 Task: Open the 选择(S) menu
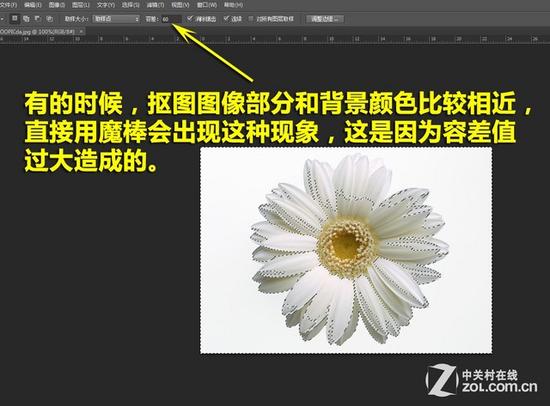(130, 5)
